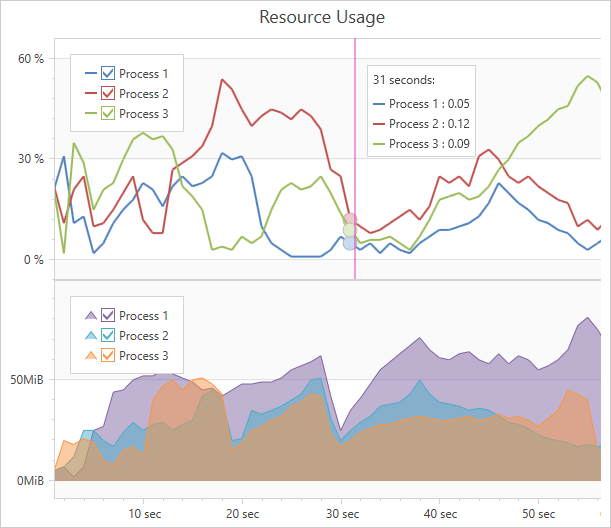This screenshot has width=611, height=528.
Task: Click the Resource Usage chart title
Action: 322,17
